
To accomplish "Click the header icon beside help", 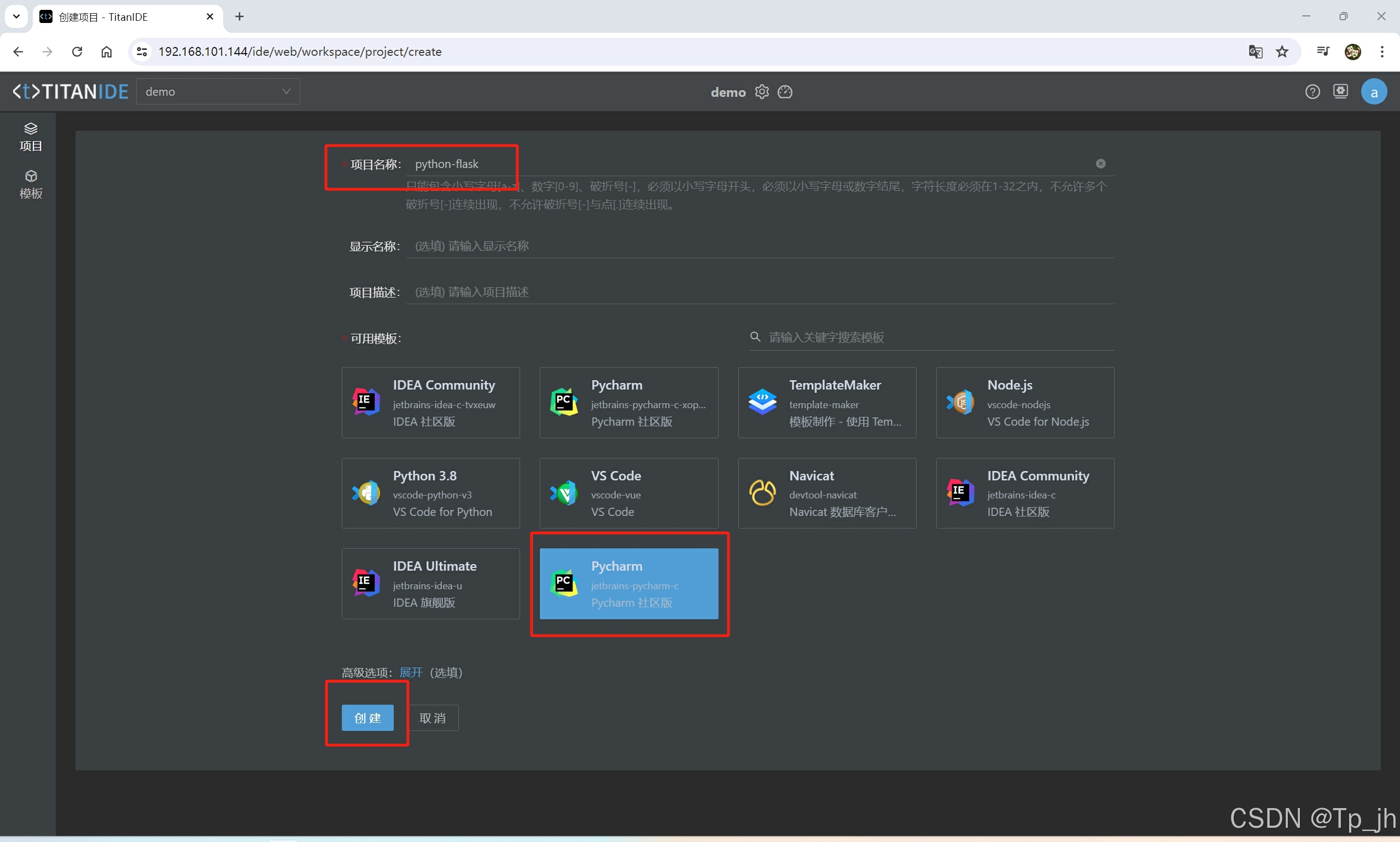I will (x=1340, y=91).
